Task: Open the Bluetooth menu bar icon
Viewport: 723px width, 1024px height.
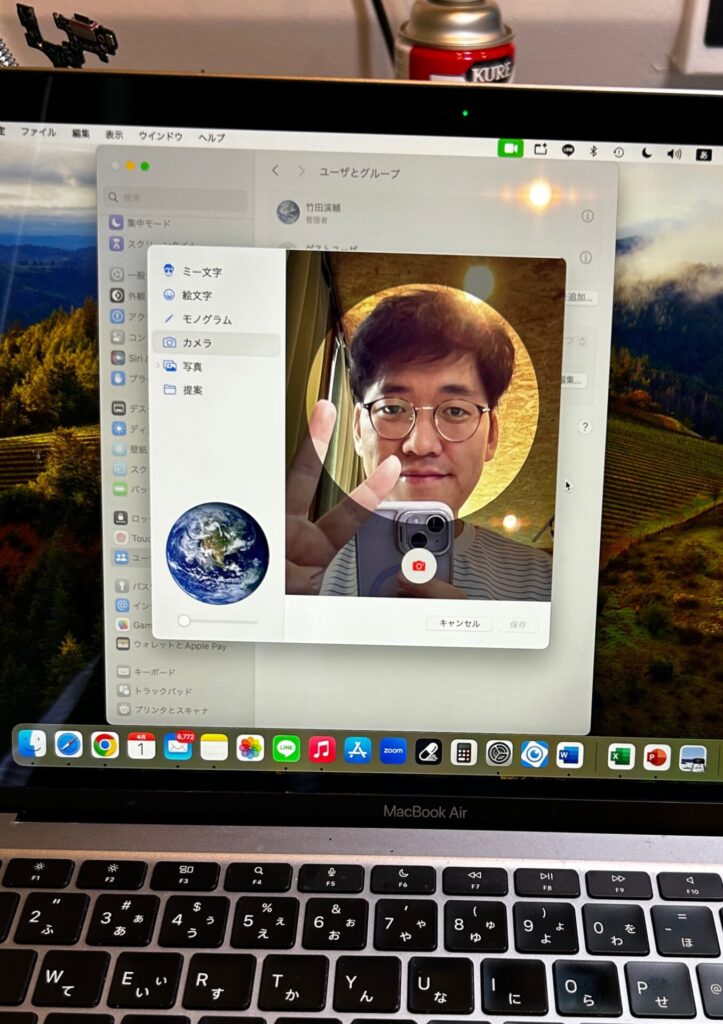Action: point(594,152)
